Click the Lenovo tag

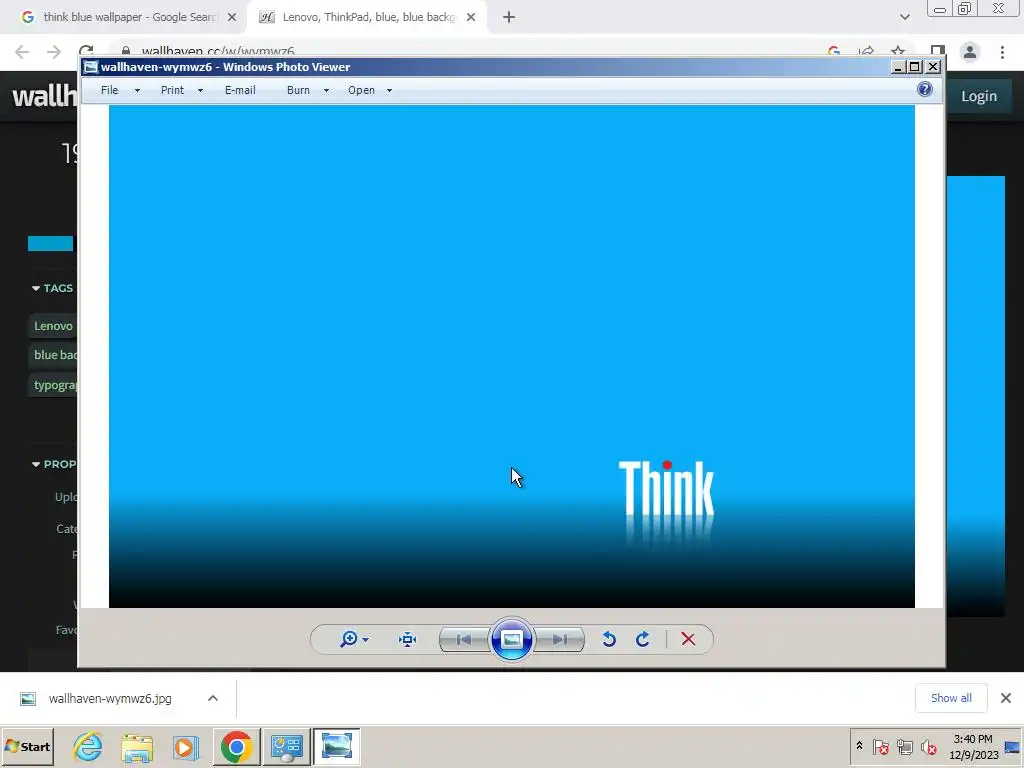click(53, 326)
